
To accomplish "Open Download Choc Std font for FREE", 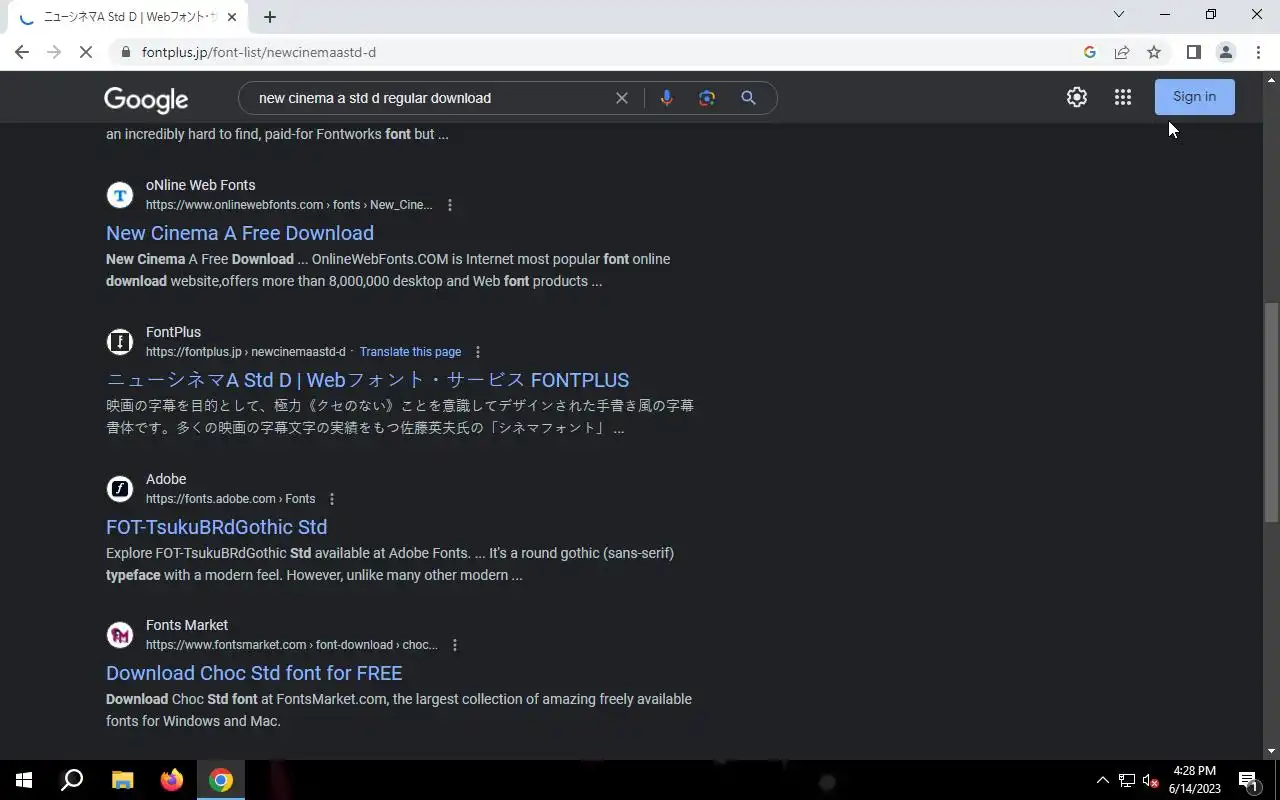I will click(254, 673).
